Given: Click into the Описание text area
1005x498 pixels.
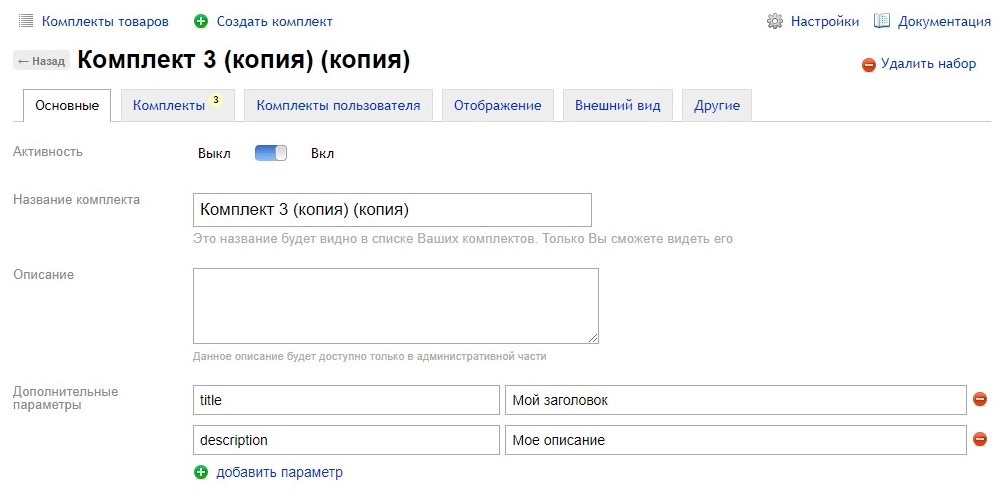Looking at the screenshot, I should click(x=395, y=306).
